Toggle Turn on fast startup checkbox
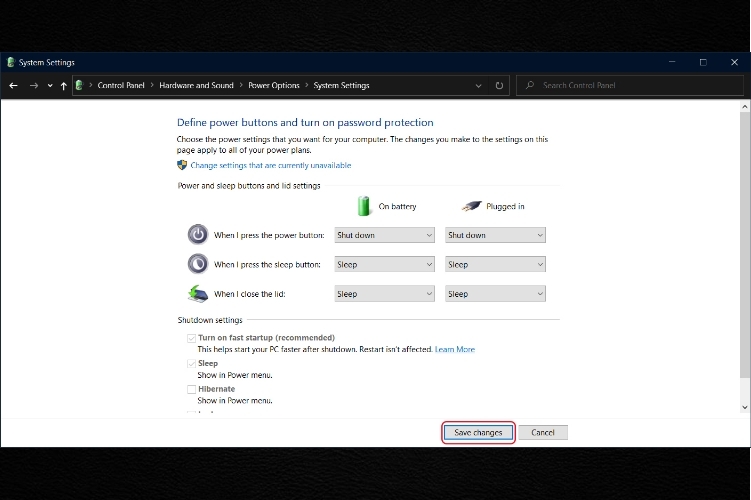 click(192, 338)
